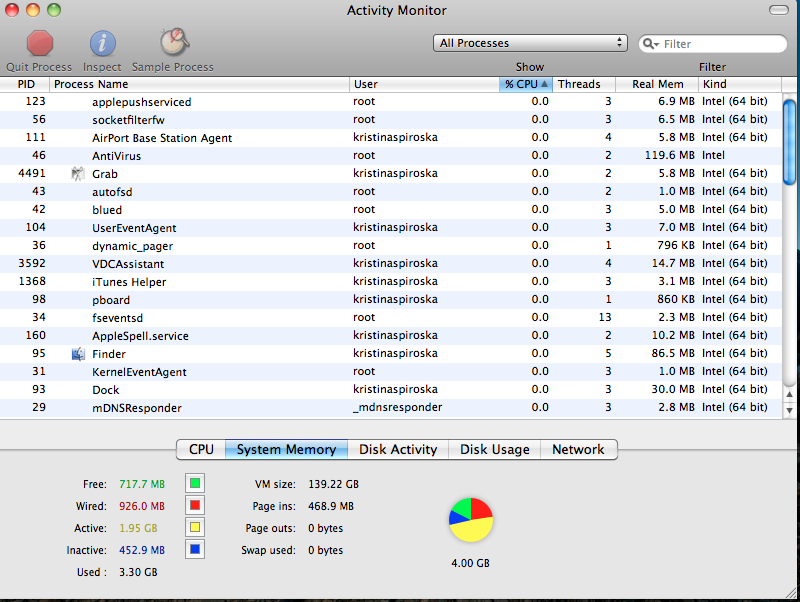
Task: Select the System Memory tab
Action: coord(286,449)
